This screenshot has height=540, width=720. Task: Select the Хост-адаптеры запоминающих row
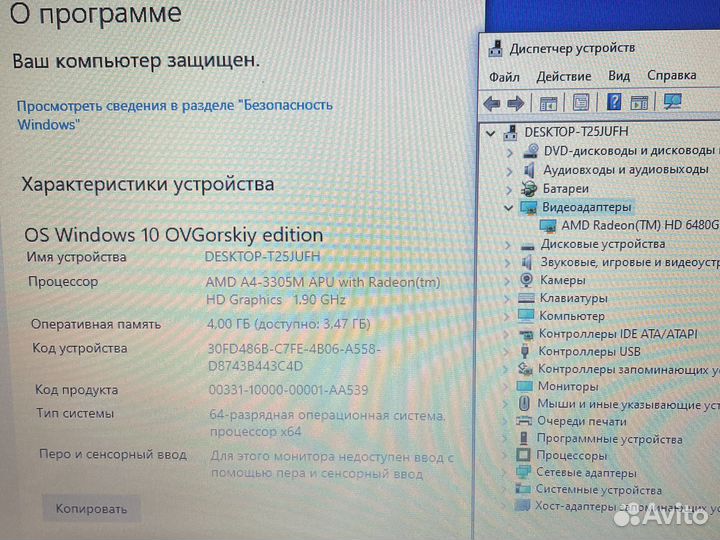pos(627,506)
